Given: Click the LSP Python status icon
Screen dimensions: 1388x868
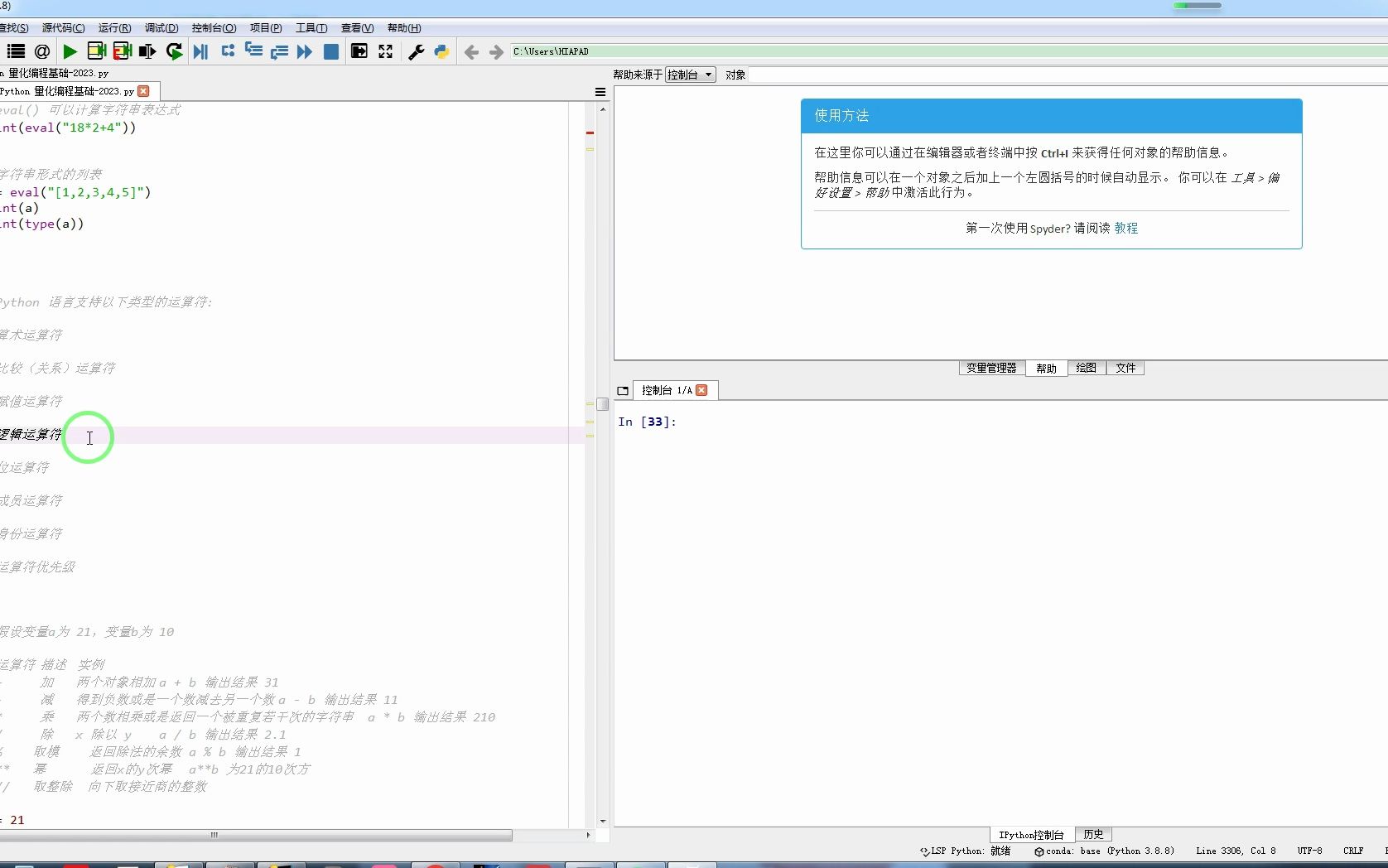Looking at the screenshot, I should 925,851.
